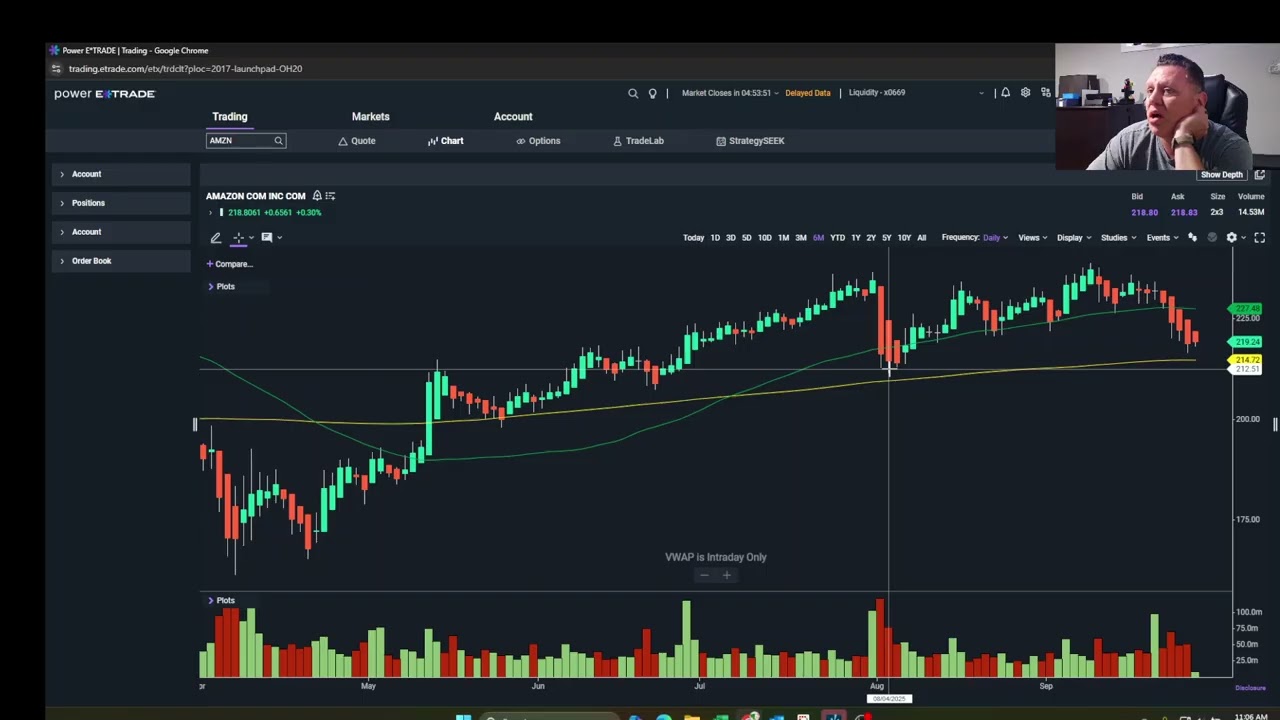
Task: Open the Views dropdown
Action: [x=1032, y=238]
